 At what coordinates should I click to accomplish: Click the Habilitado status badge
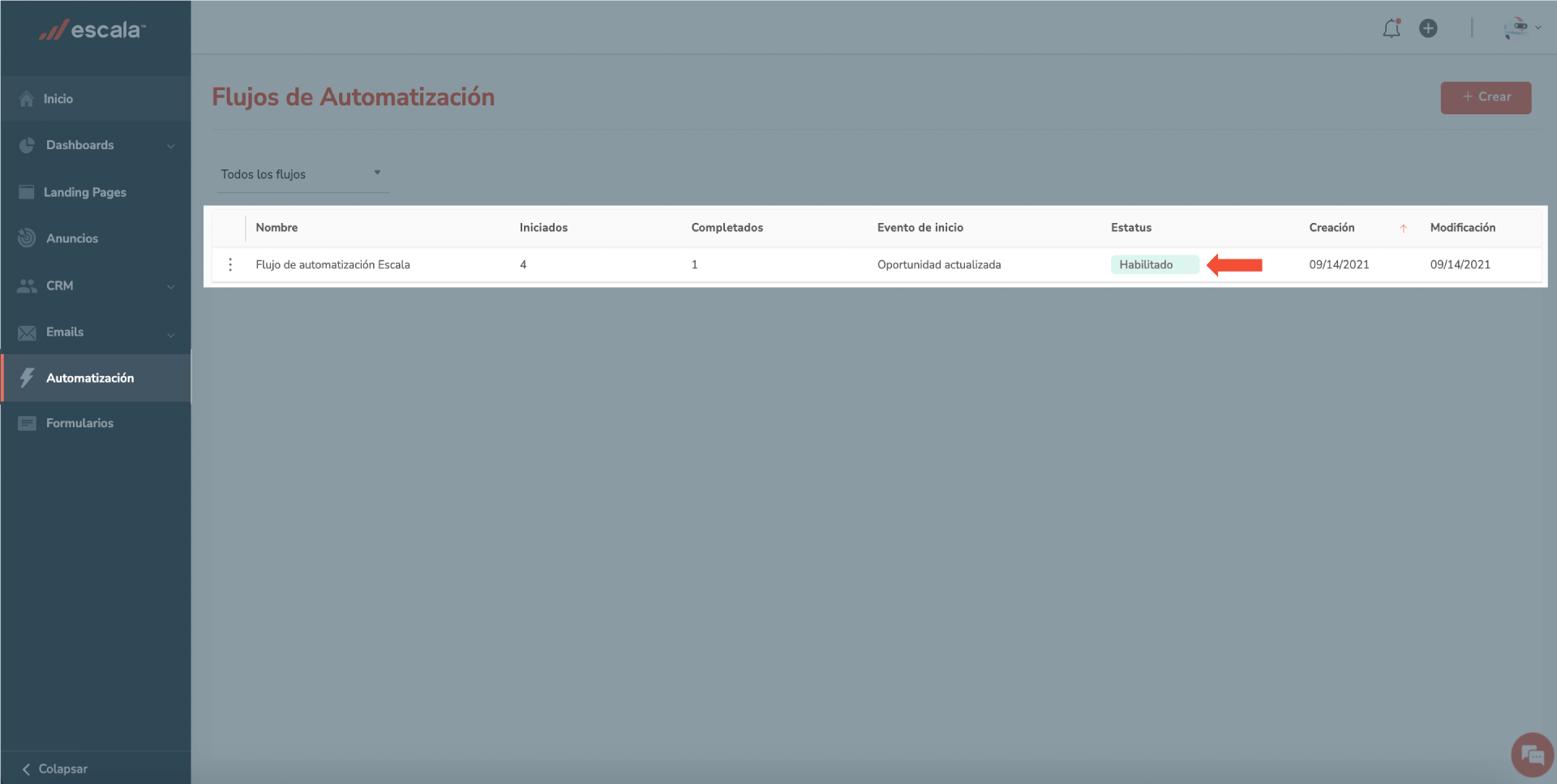point(1155,264)
